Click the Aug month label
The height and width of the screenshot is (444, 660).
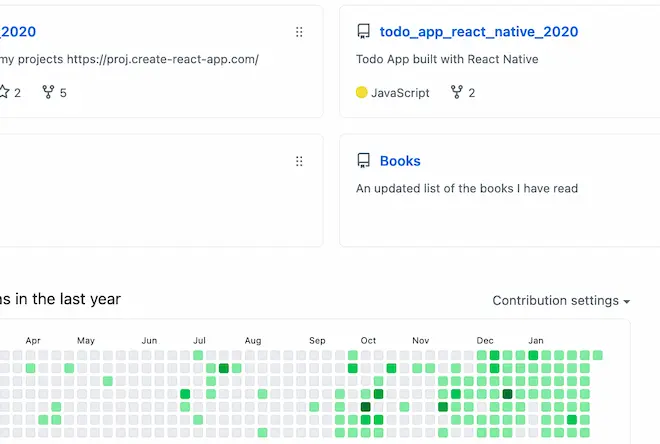tap(253, 340)
